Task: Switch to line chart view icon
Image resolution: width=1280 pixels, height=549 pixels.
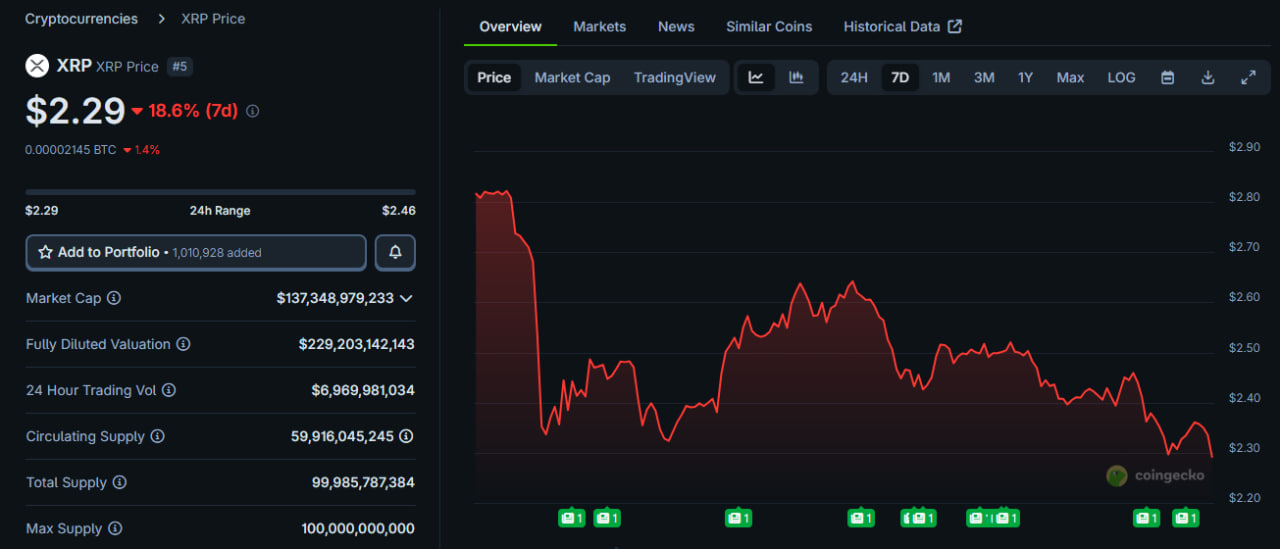Action: 756,78
